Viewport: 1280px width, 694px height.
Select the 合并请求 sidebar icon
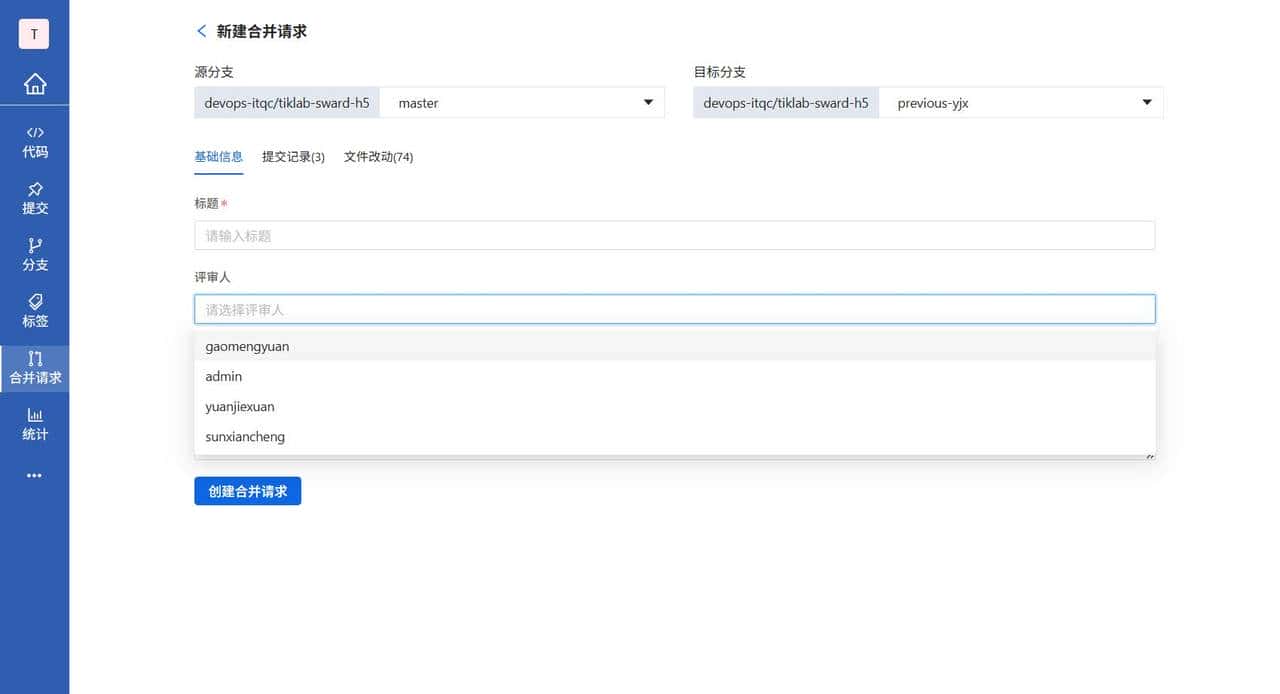(x=35, y=368)
